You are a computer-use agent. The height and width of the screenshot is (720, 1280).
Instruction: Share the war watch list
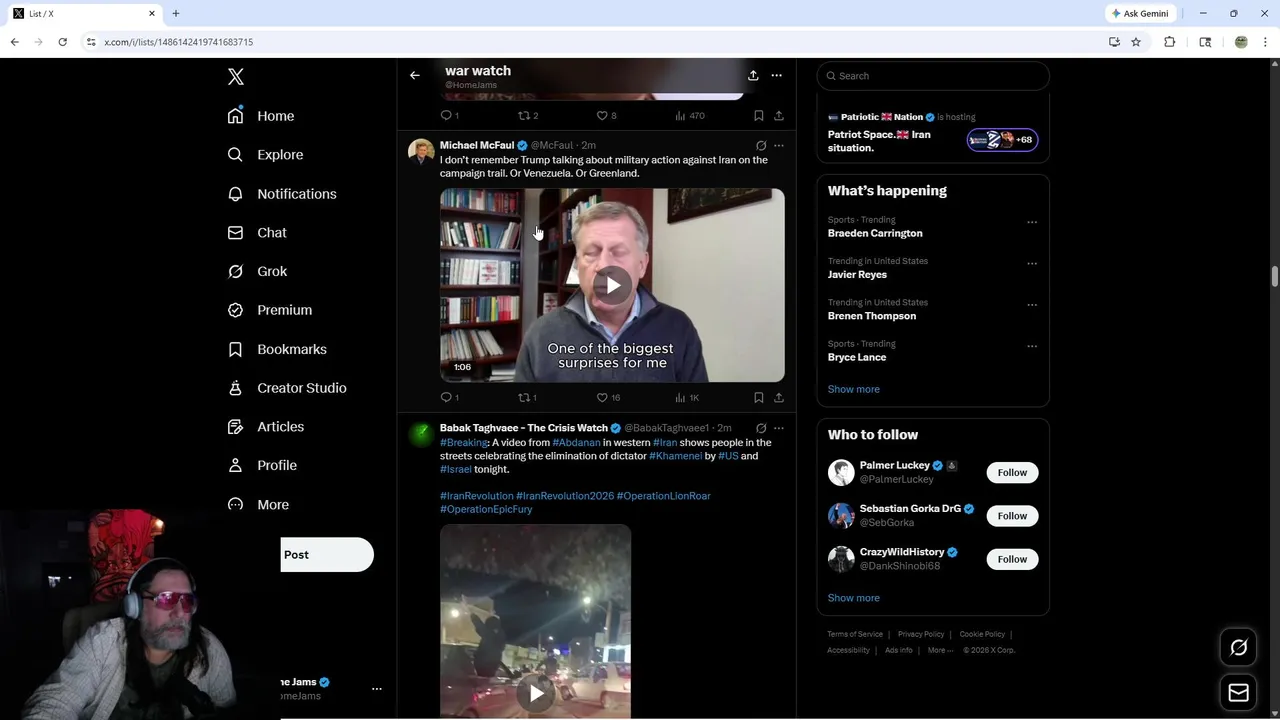pyautogui.click(x=753, y=75)
